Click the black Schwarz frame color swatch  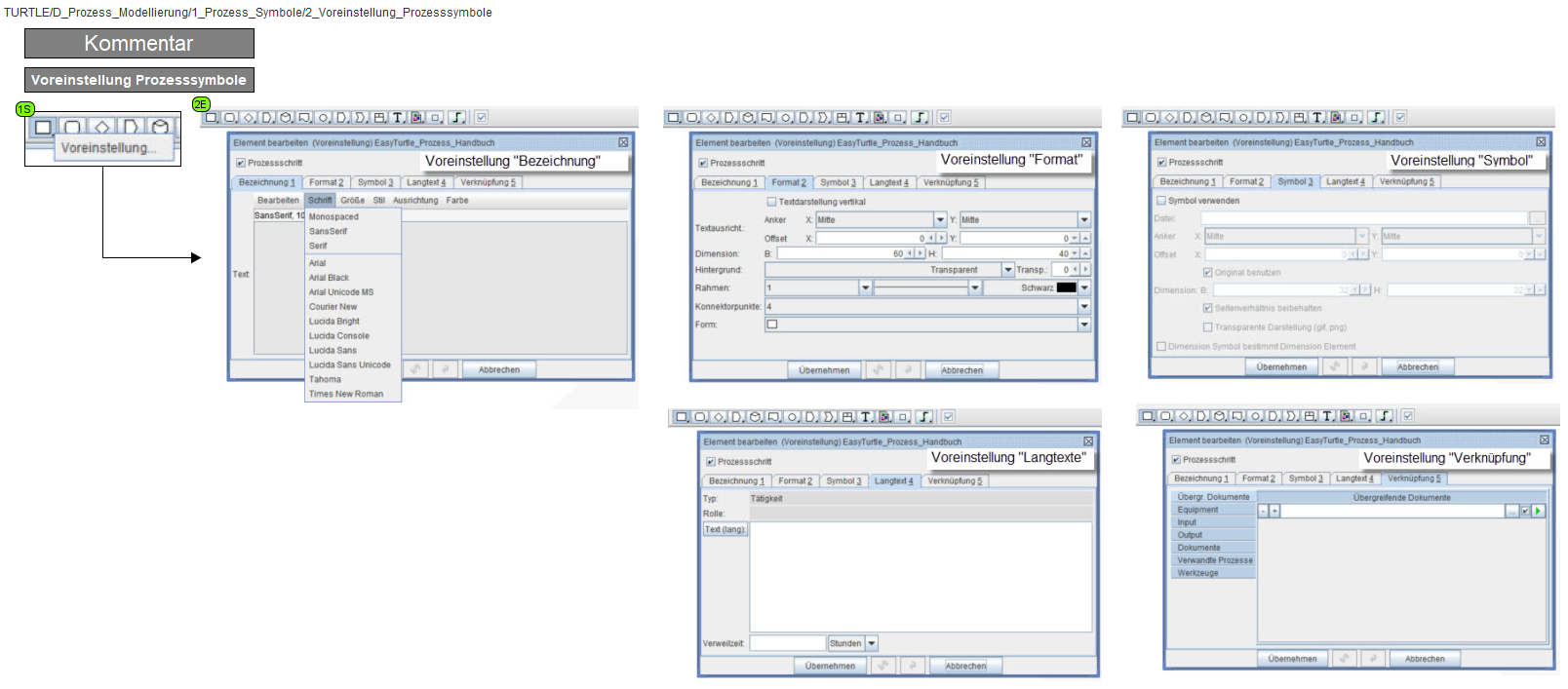click(1066, 288)
